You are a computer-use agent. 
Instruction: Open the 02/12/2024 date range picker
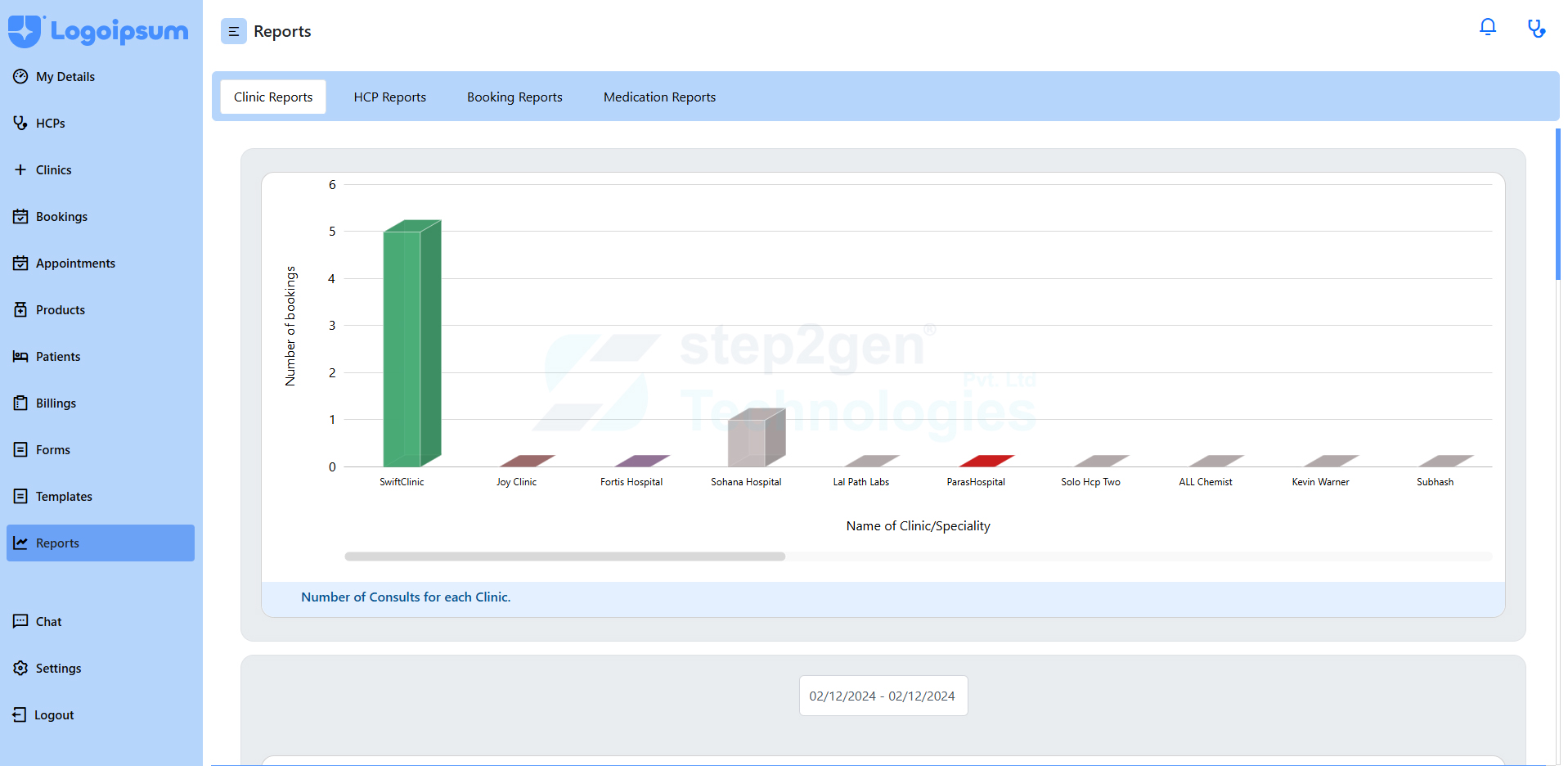(x=883, y=696)
